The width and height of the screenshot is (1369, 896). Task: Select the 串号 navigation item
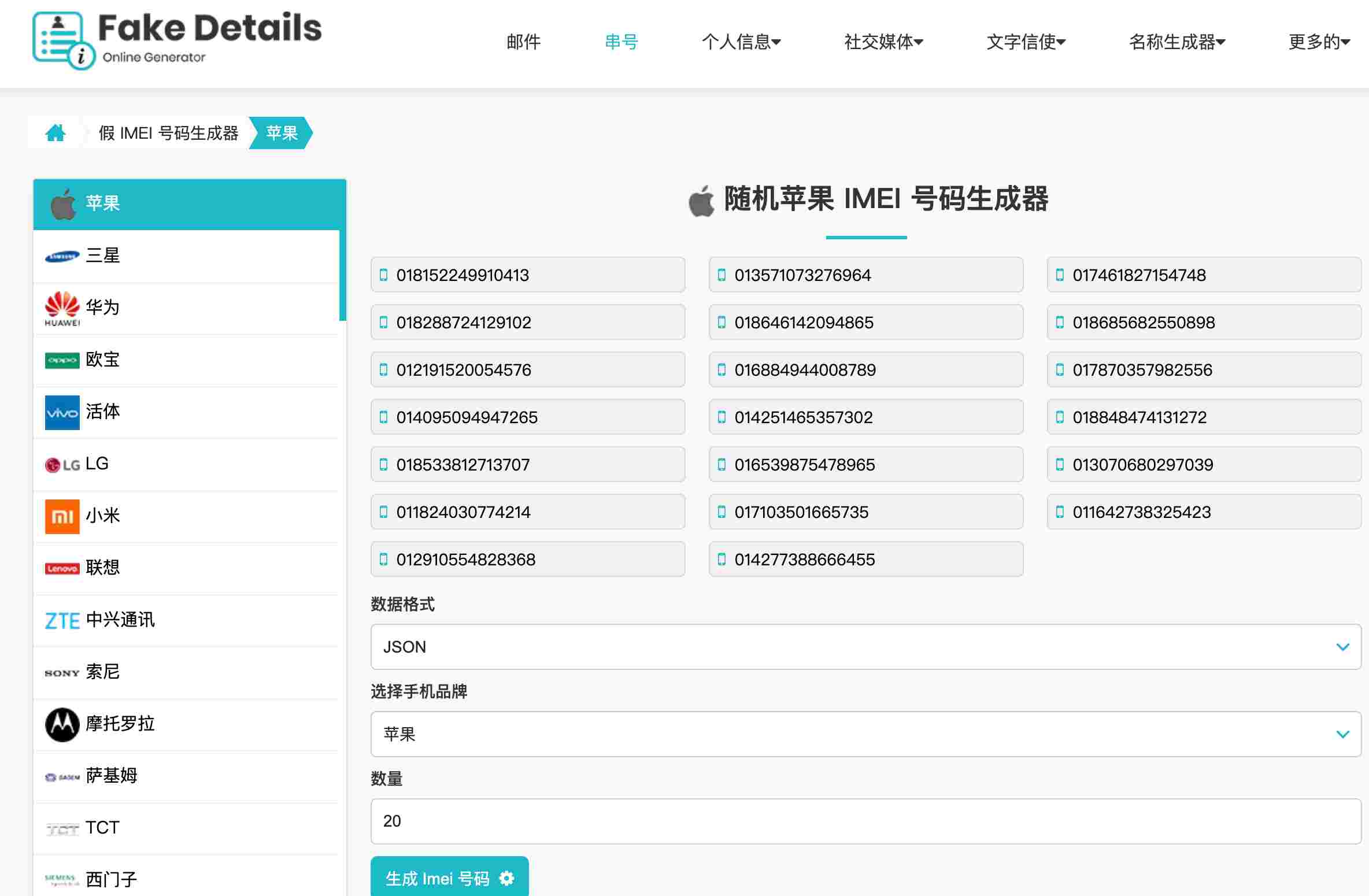(621, 42)
